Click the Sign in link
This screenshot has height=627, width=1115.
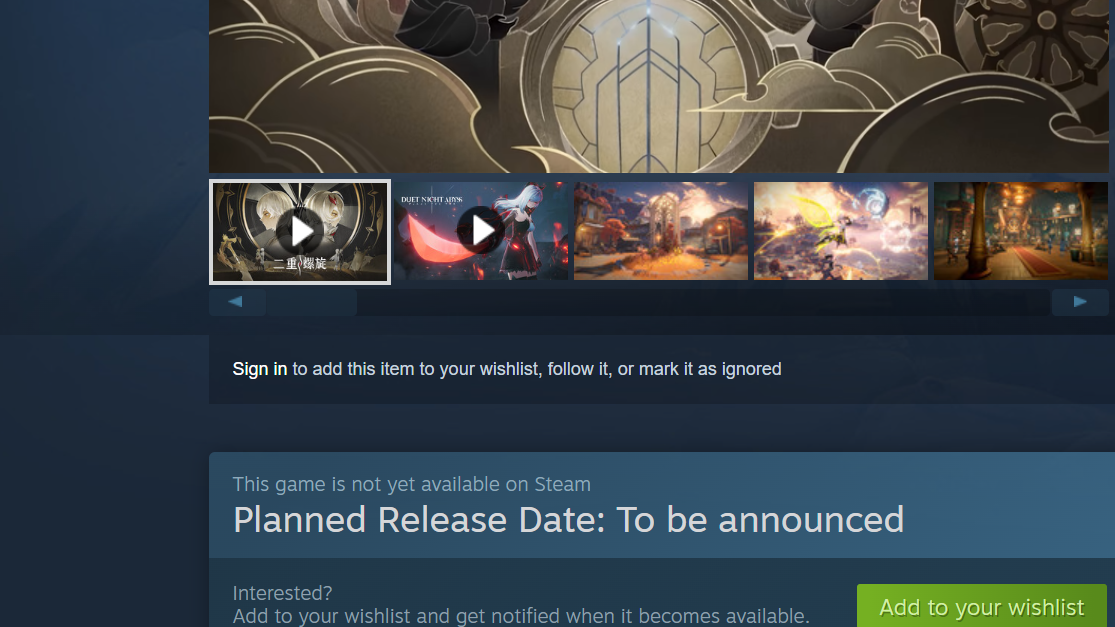(260, 369)
